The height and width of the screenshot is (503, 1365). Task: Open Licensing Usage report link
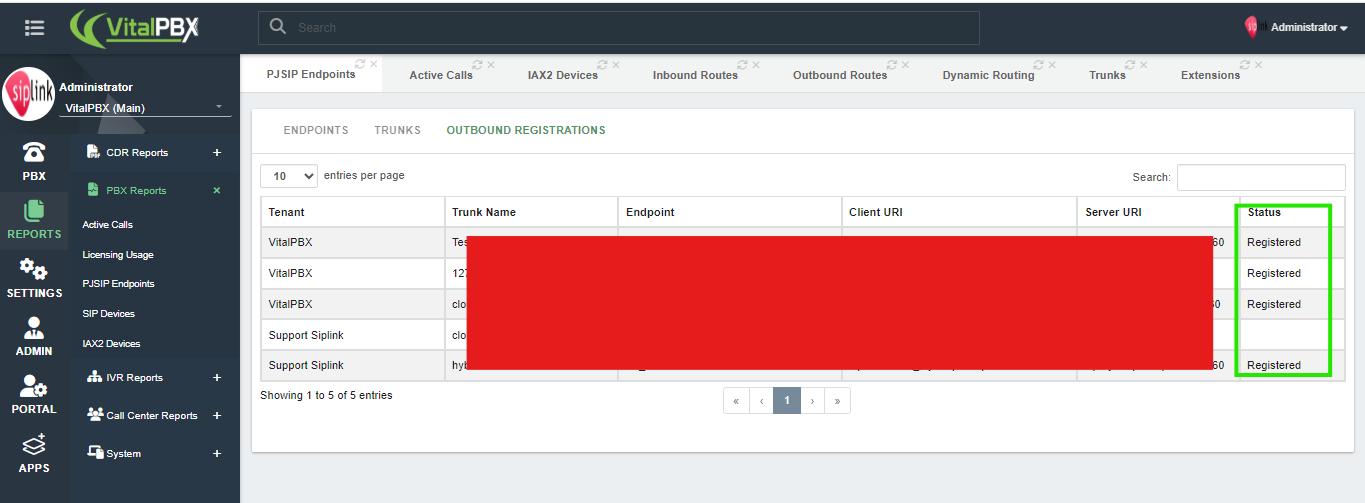tap(118, 255)
